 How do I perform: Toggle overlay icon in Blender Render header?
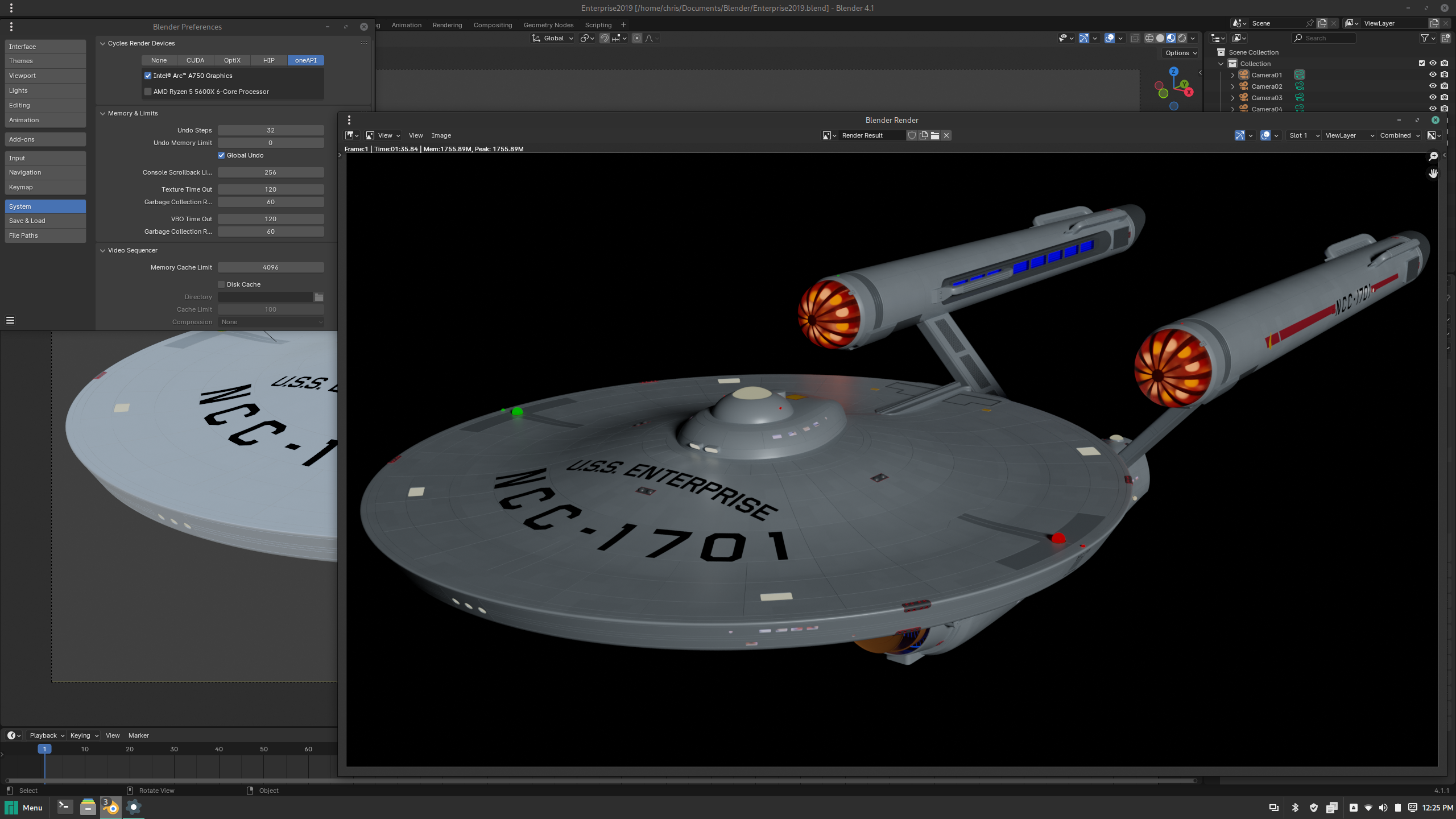coord(1265,135)
